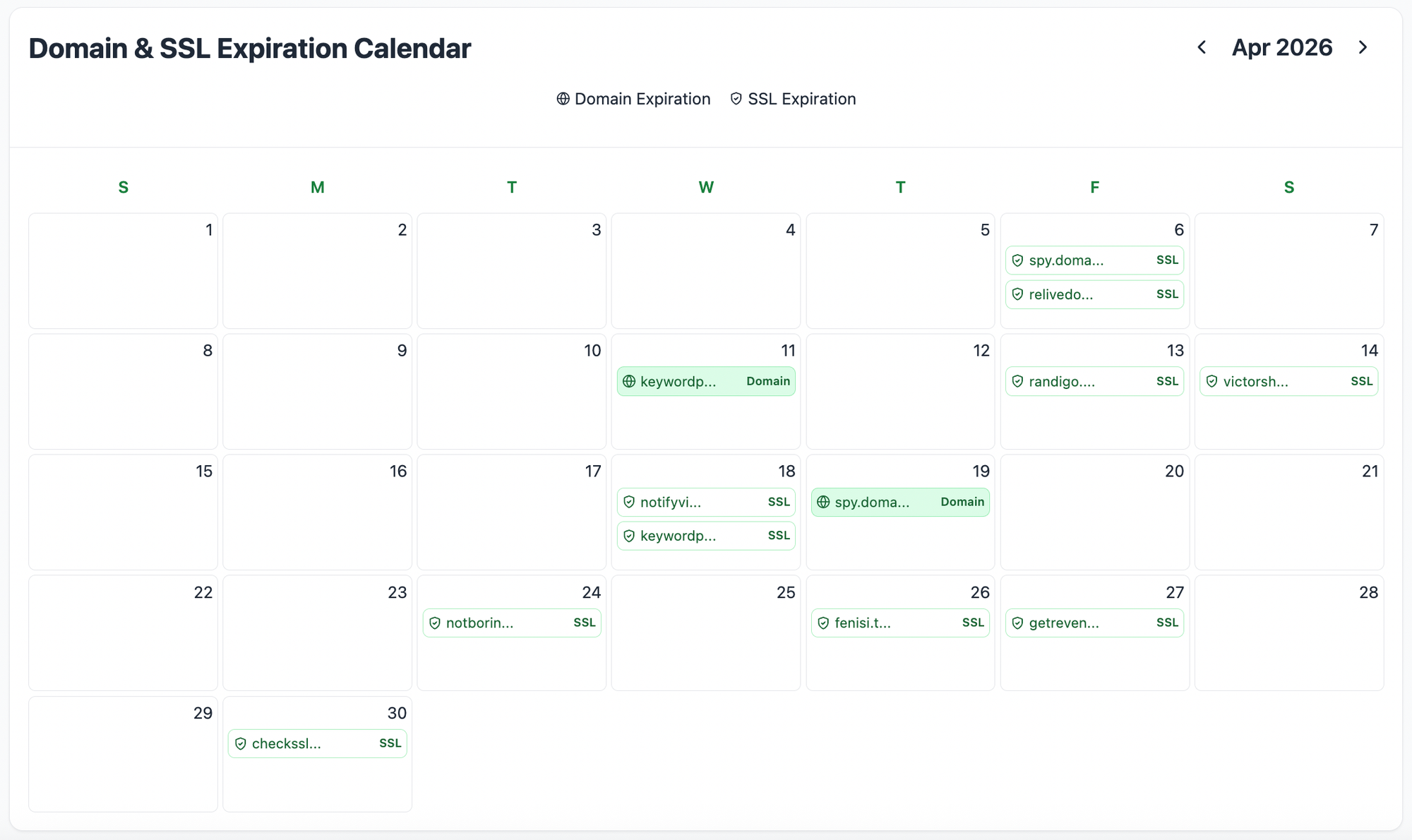Navigate to the next month via right chevron
This screenshot has width=1412, height=840.
[1362, 47]
